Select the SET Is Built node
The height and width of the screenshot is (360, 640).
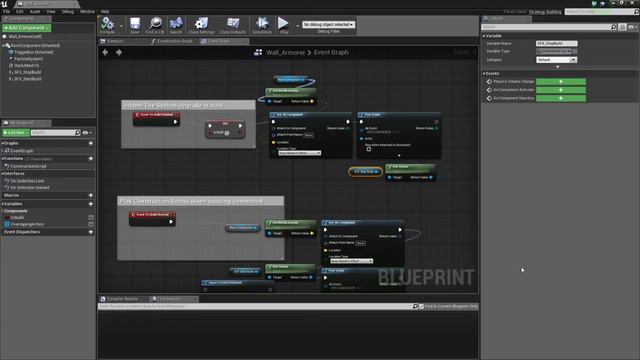pyautogui.click(x=225, y=129)
